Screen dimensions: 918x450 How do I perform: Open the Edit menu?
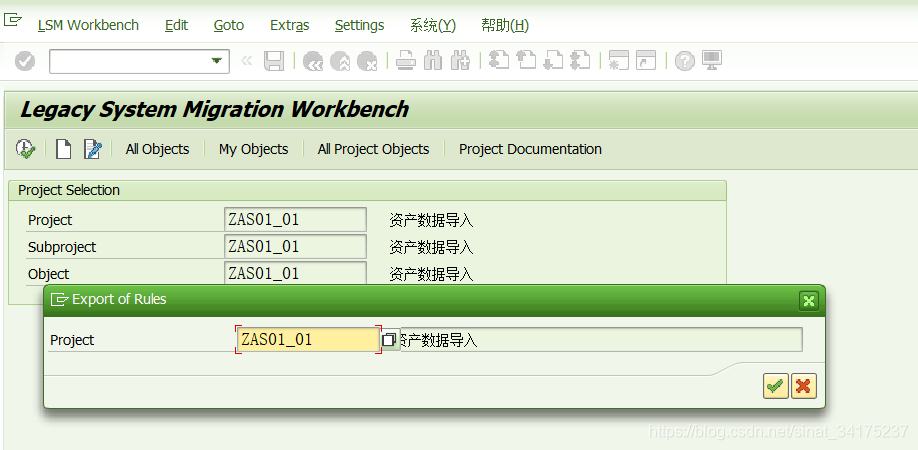(176, 25)
